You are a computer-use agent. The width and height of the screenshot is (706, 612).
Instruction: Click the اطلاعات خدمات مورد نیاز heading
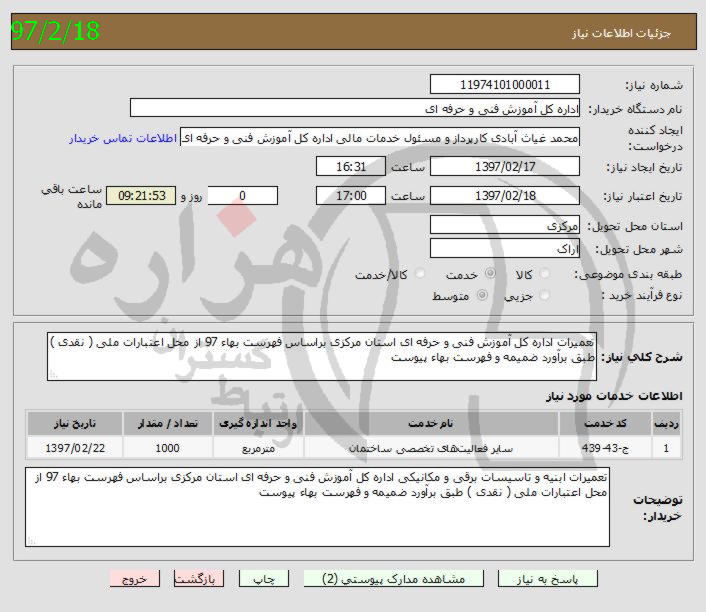tap(614, 396)
